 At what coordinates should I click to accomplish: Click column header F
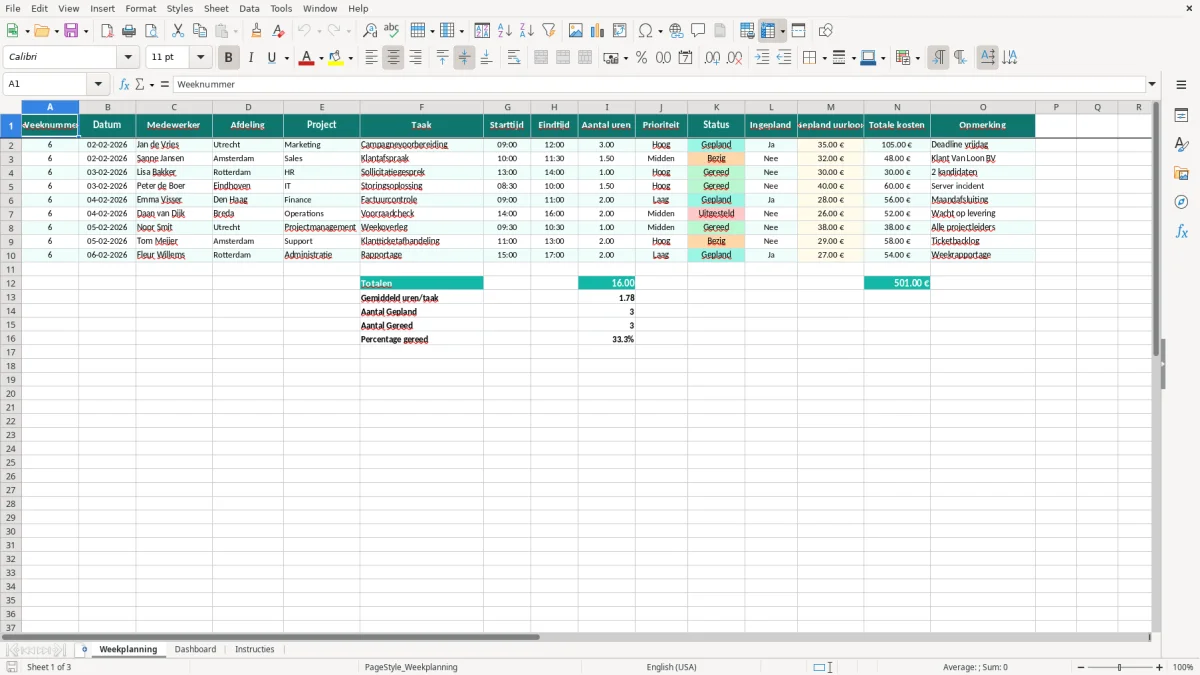pyautogui.click(x=421, y=107)
